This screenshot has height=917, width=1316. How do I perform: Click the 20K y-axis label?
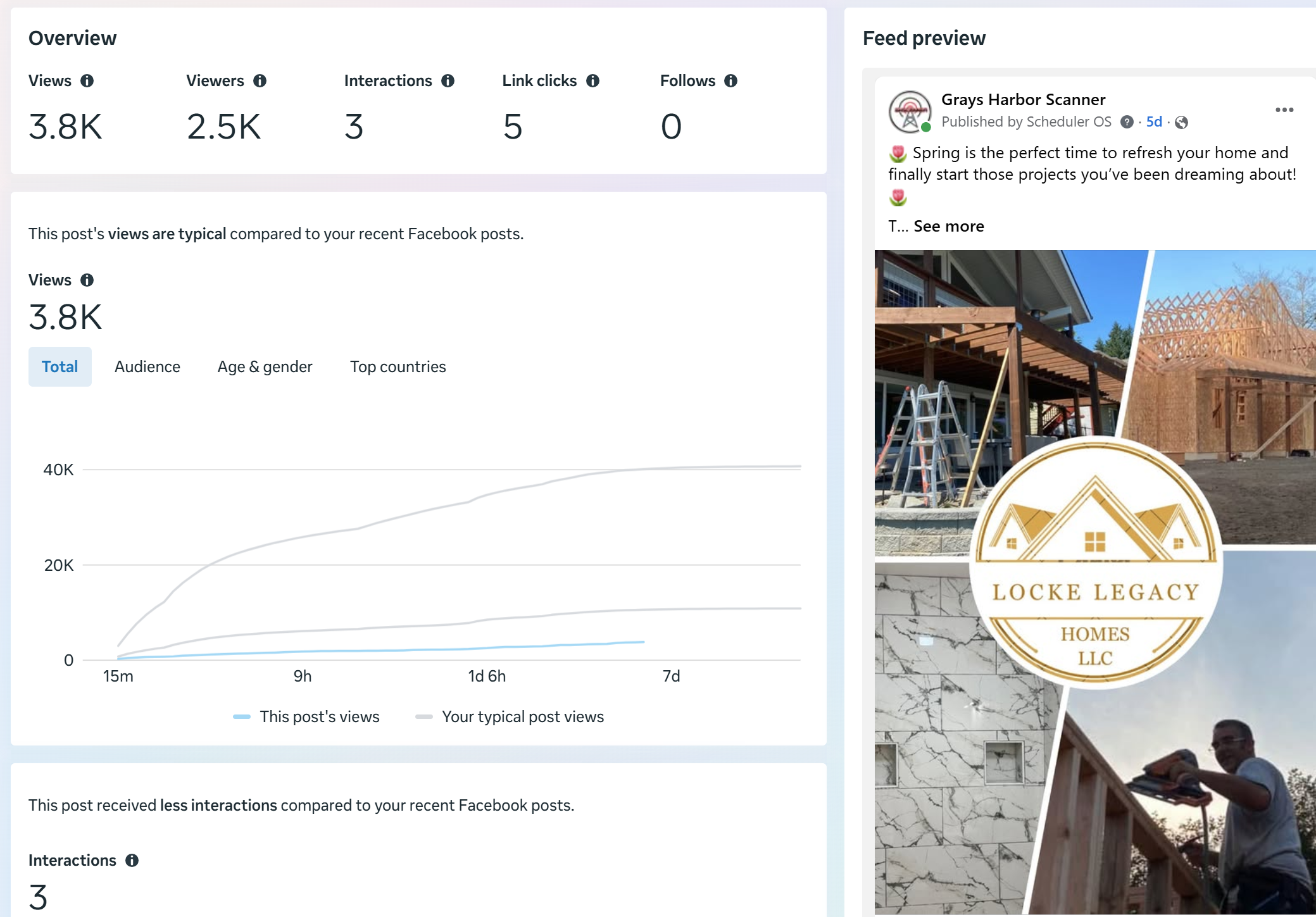pos(59,565)
